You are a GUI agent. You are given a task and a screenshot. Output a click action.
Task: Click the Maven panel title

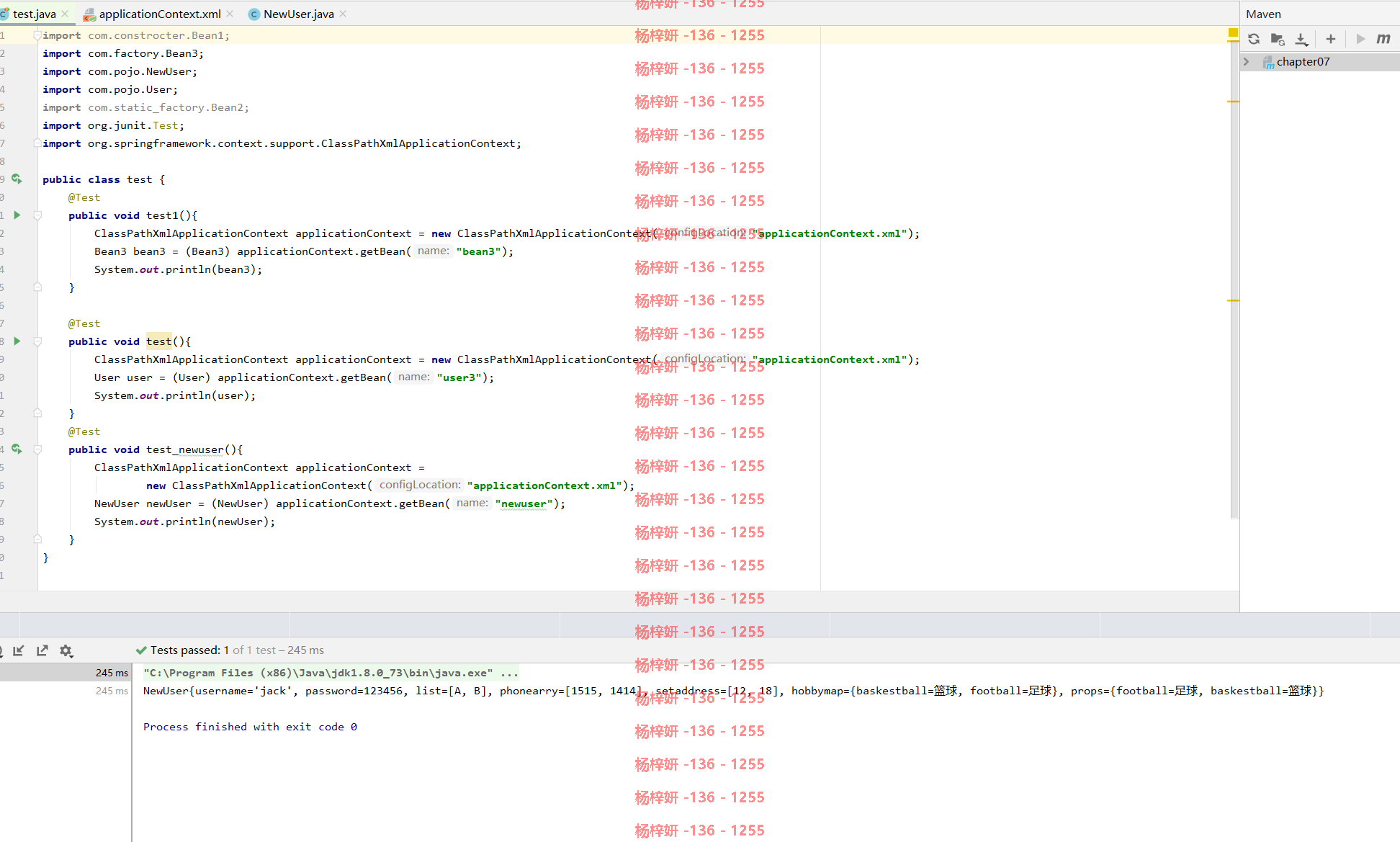click(1263, 14)
